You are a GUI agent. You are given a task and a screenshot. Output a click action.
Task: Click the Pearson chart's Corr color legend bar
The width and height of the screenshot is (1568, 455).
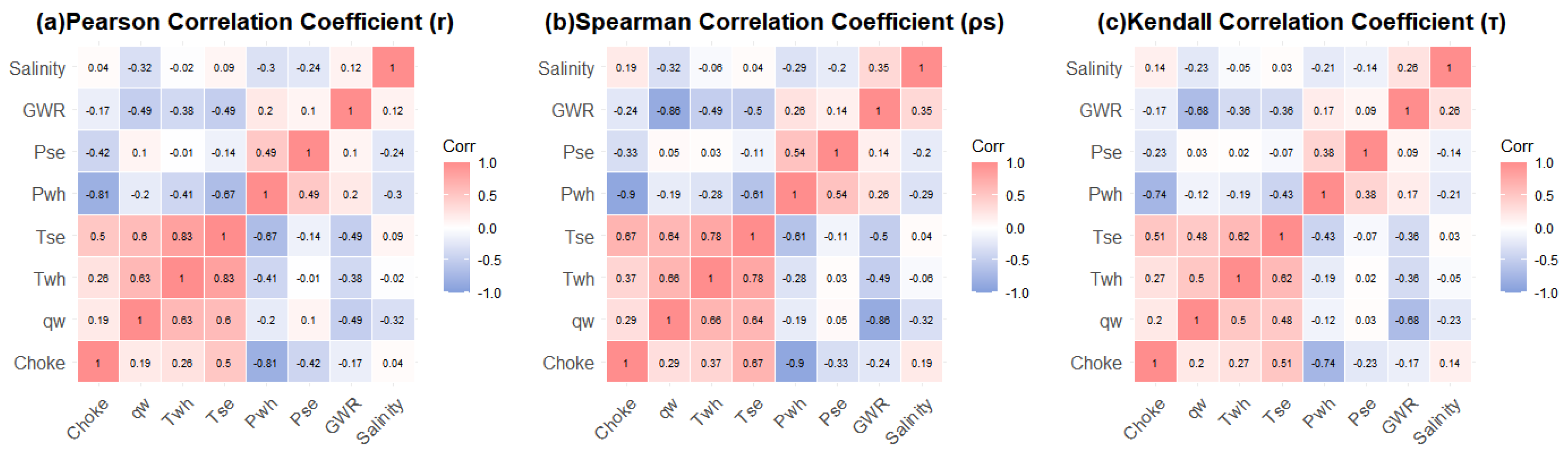coord(457,227)
